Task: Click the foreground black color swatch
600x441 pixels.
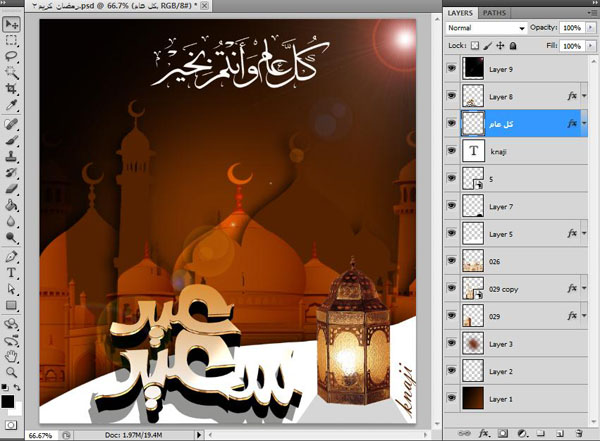Action: coord(9,401)
